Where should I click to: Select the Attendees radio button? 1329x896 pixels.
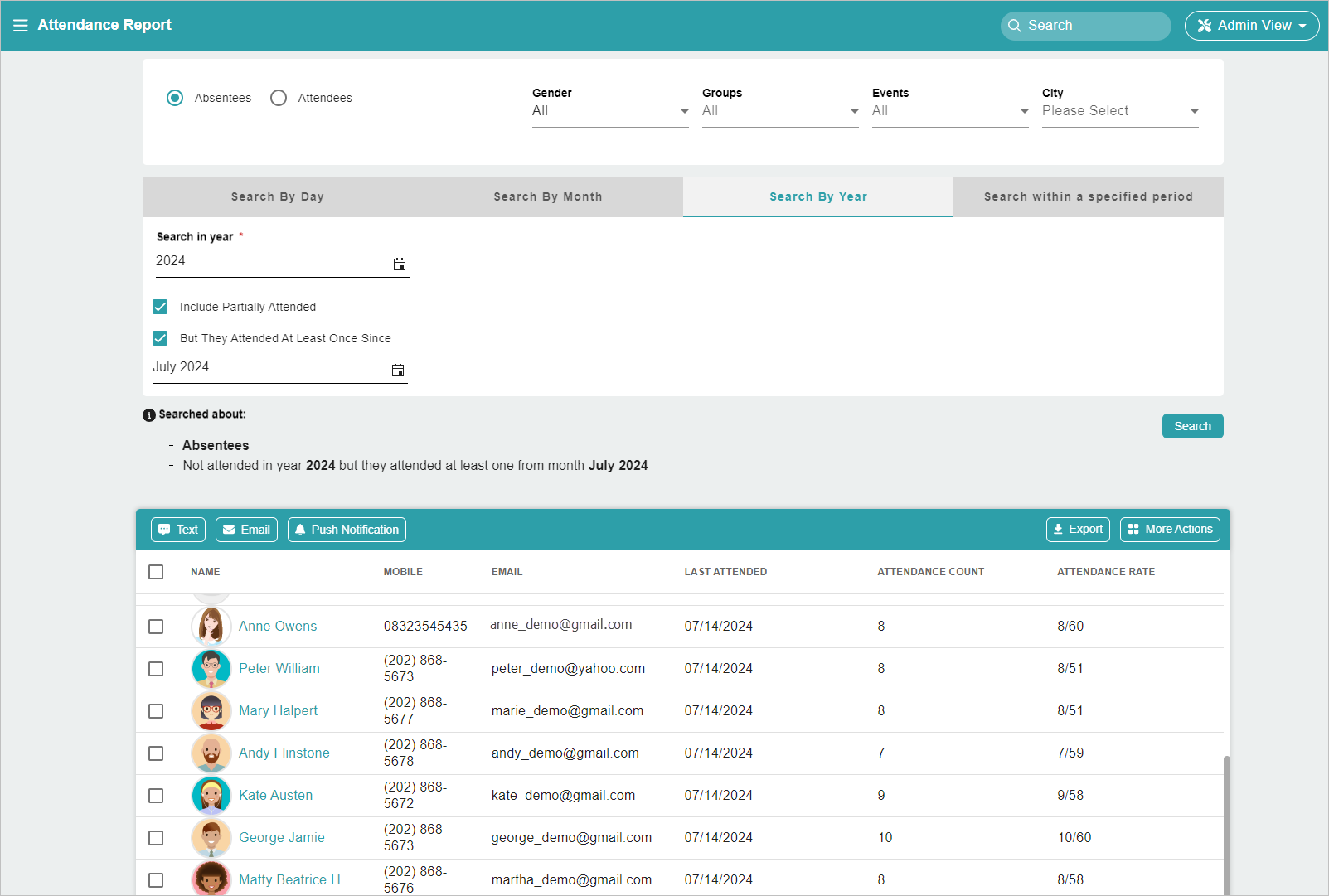click(279, 98)
